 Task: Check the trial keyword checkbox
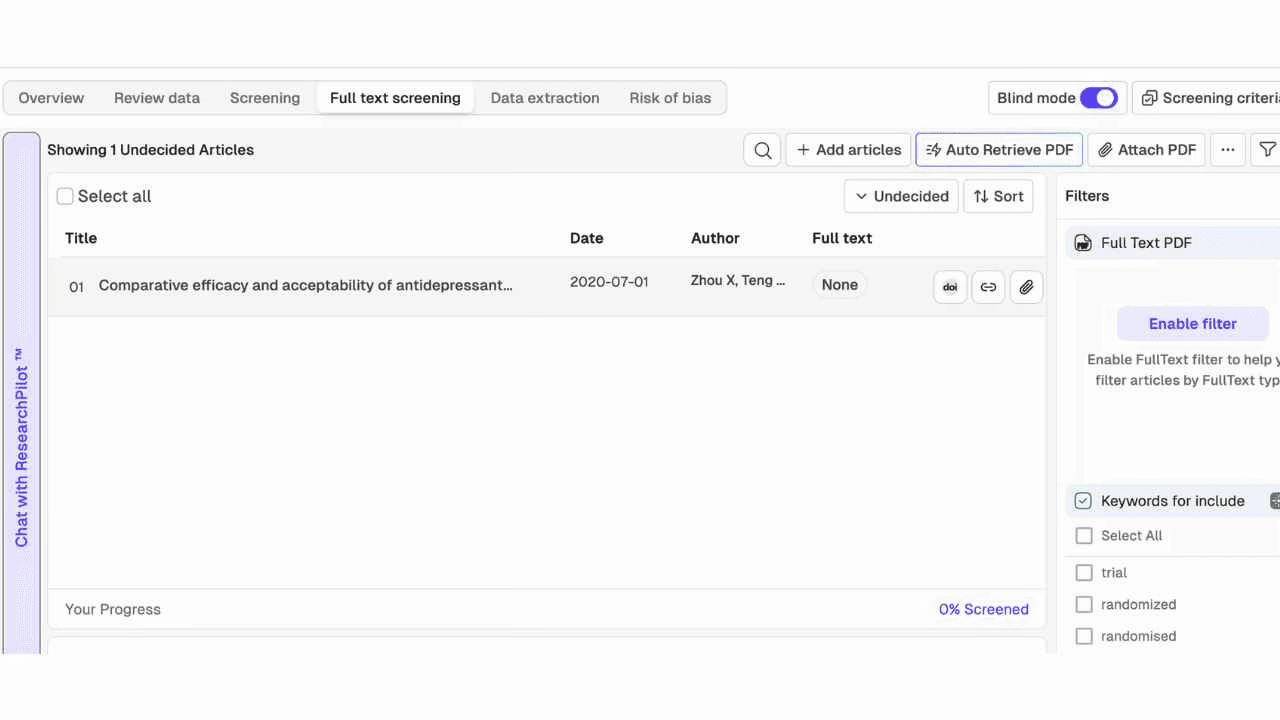tap(1084, 573)
